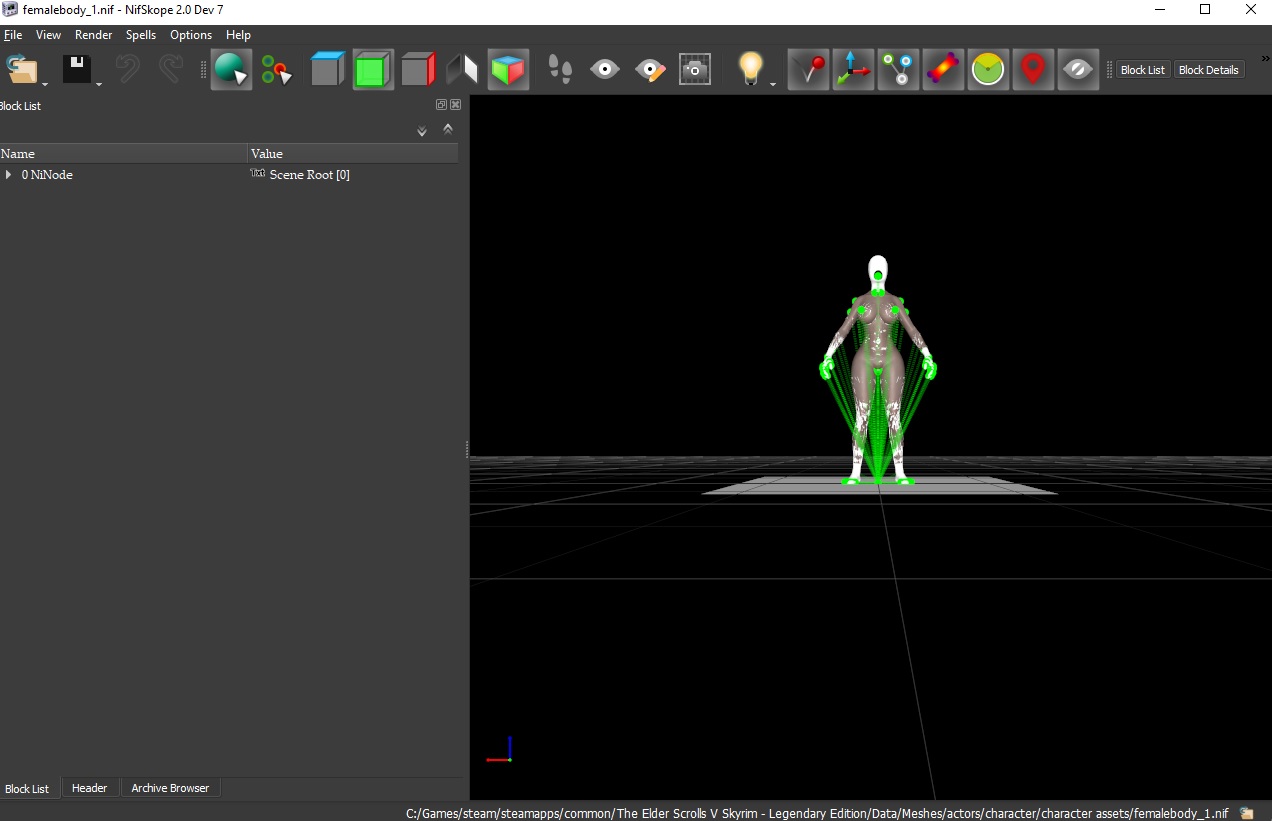Viewport: 1272px width, 821px height.
Task: Select the object selection mode icon
Action: pos(231,68)
